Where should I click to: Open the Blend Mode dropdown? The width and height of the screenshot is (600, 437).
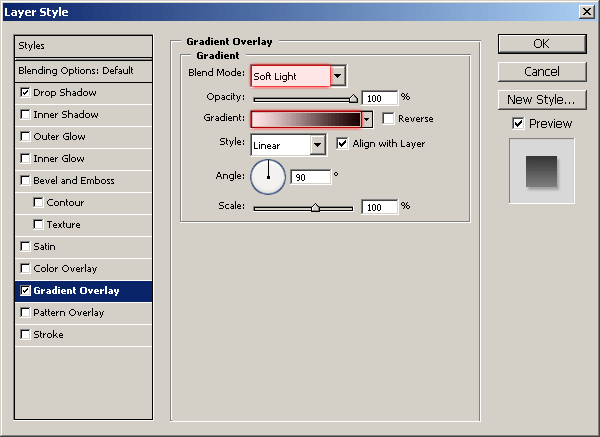tap(338, 76)
